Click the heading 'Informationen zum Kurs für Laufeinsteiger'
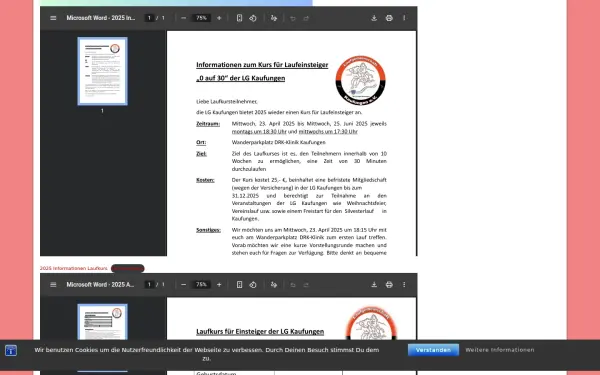 (x=262, y=65)
